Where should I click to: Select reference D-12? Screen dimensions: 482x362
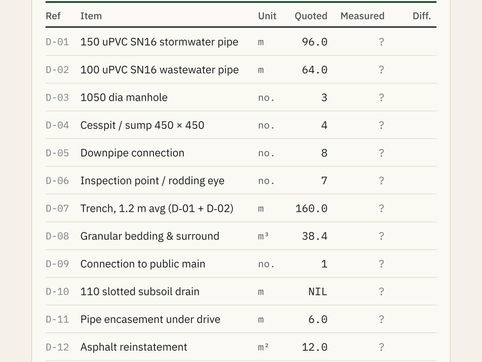pos(57,347)
